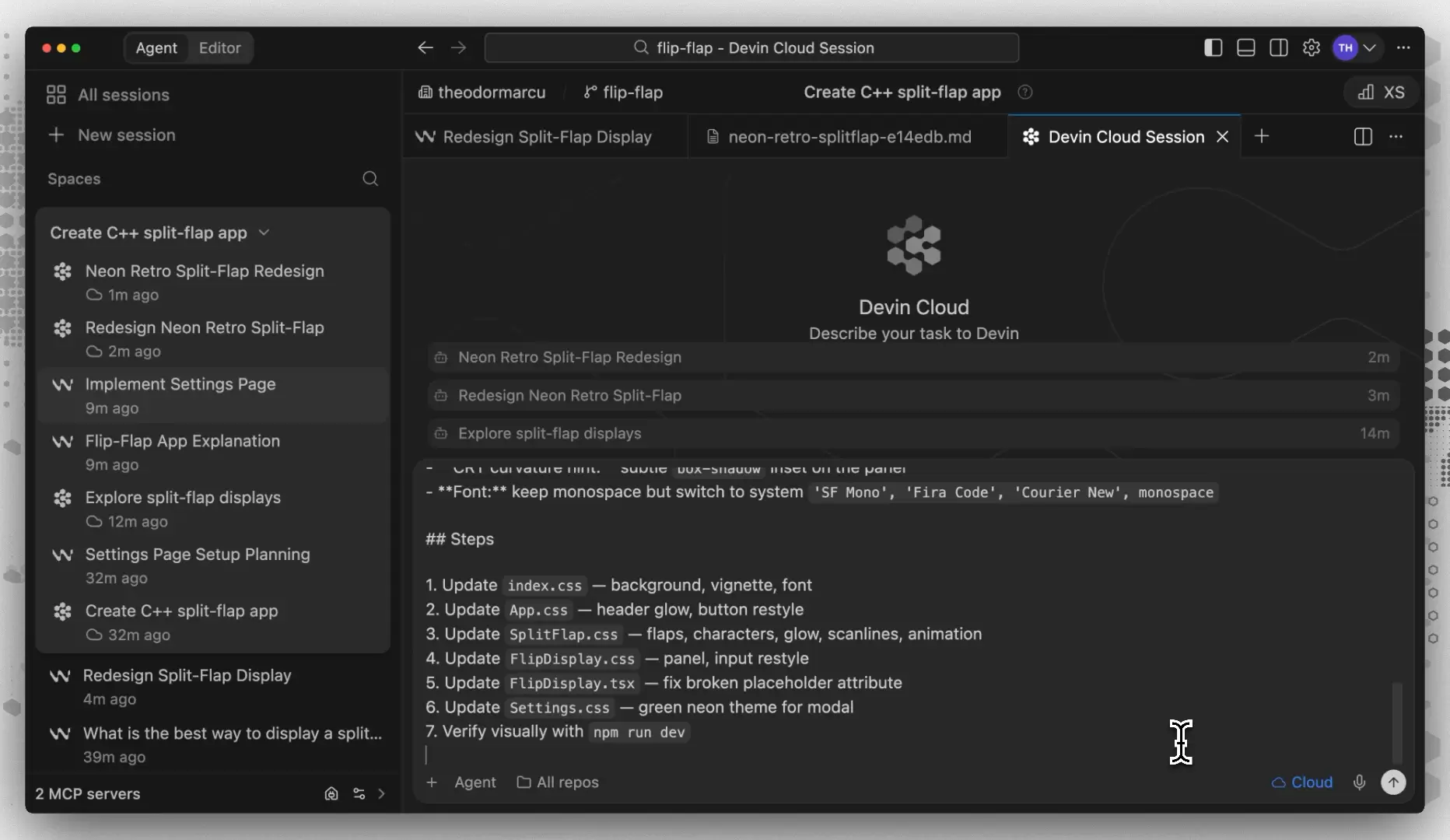Open the XS effort level selector
This screenshot has width=1450, height=840.
[x=1381, y=93]
